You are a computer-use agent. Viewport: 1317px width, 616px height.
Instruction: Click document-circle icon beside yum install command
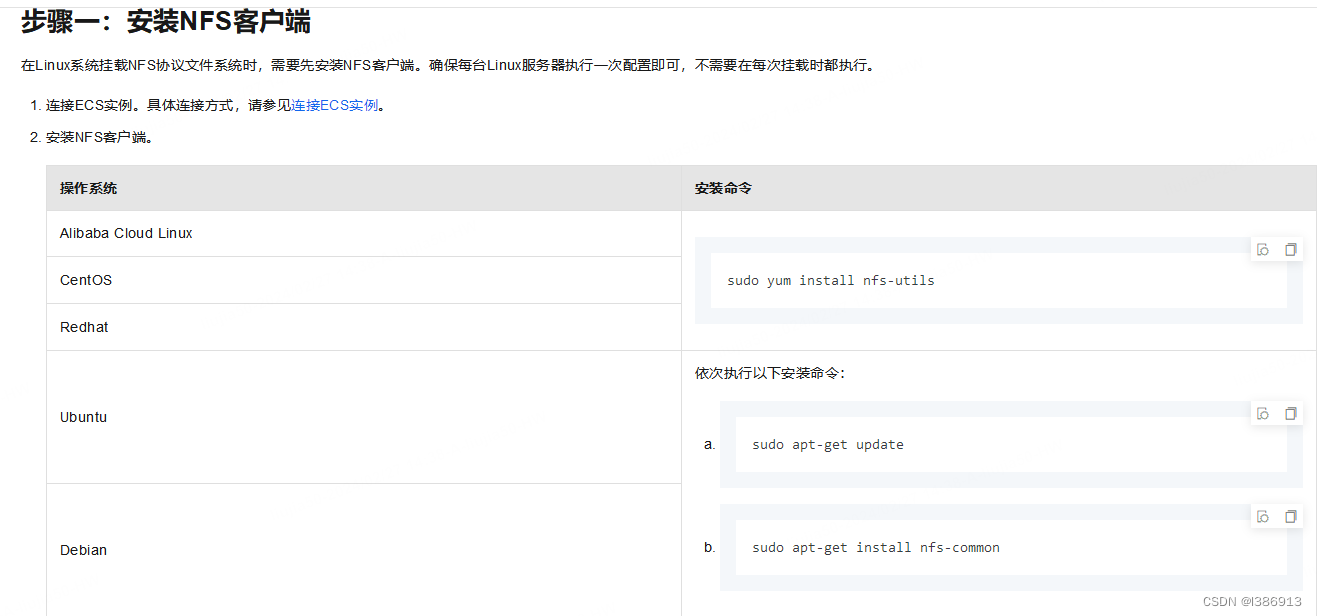pyautogui.click(x=1263, y=250)
